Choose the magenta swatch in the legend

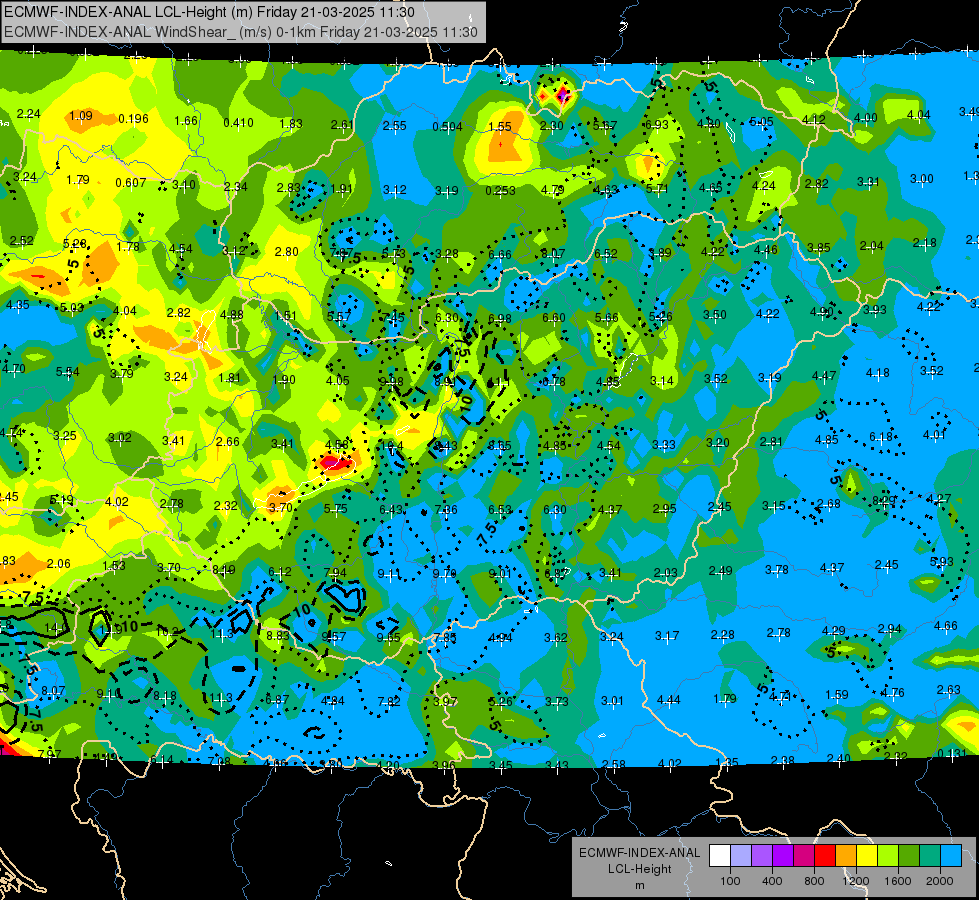tap(804, 856)
